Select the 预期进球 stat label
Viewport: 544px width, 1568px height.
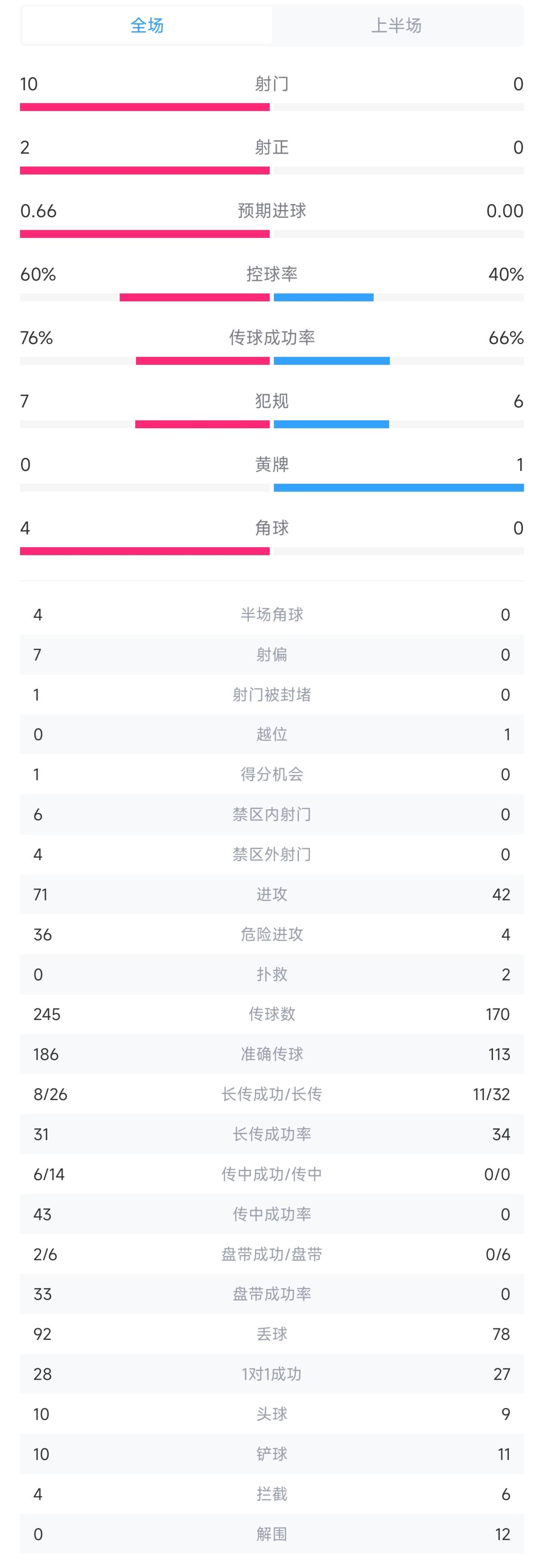click(x=272, y=211)
